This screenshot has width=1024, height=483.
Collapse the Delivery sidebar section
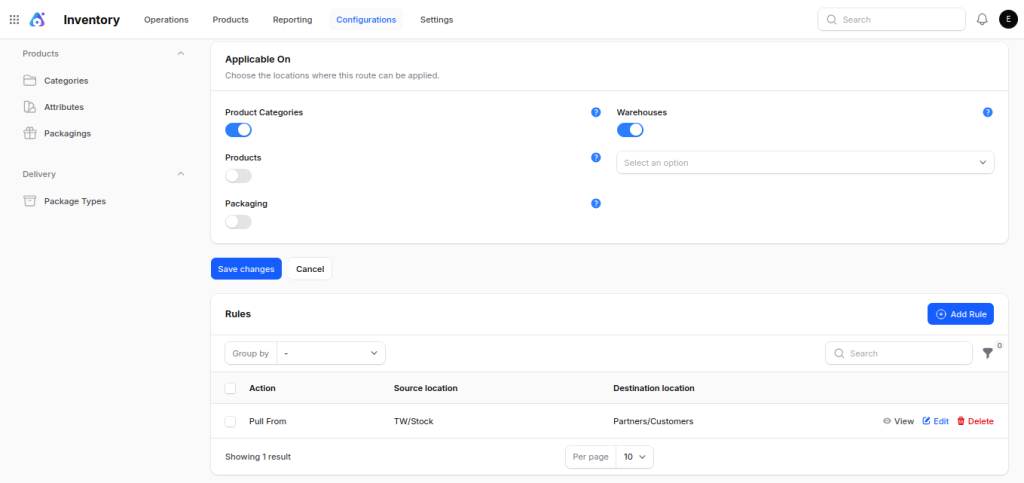pyautogui.click(x=181, y=174)
